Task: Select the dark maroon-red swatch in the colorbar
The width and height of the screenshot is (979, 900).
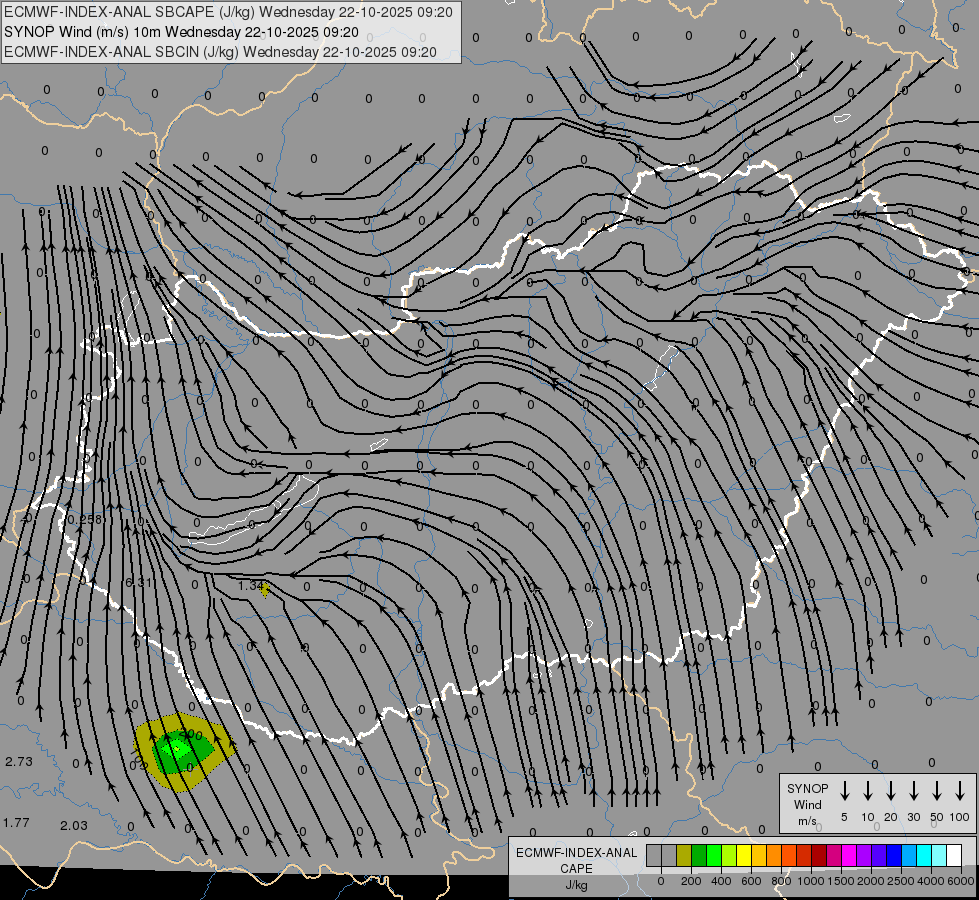Action: click(x=819, y=855)
